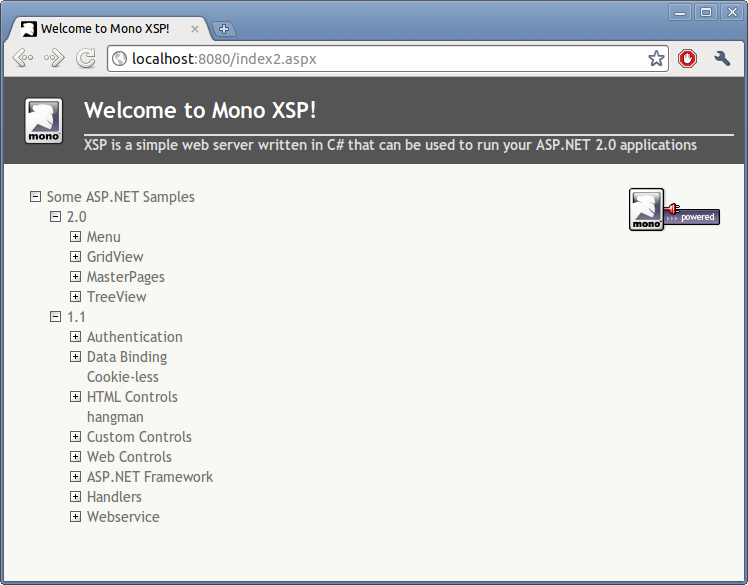Image resolution: width=748 pixels, height=585 pixels.
Task: Select the GridView sample link
Action: (x=115, y=257)
